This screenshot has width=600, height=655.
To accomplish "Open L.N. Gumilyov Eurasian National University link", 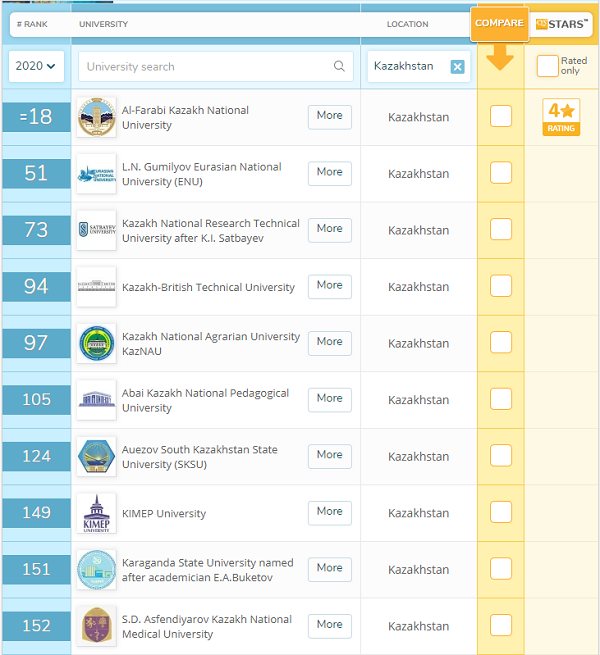I will click(201, 174).
